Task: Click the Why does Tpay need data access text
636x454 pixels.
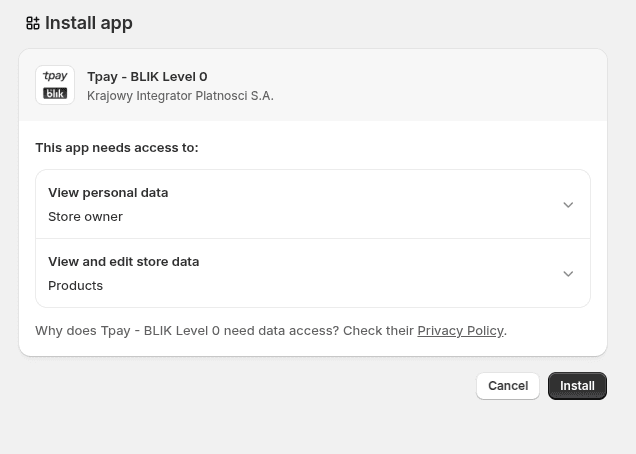Action: [220, 330]
